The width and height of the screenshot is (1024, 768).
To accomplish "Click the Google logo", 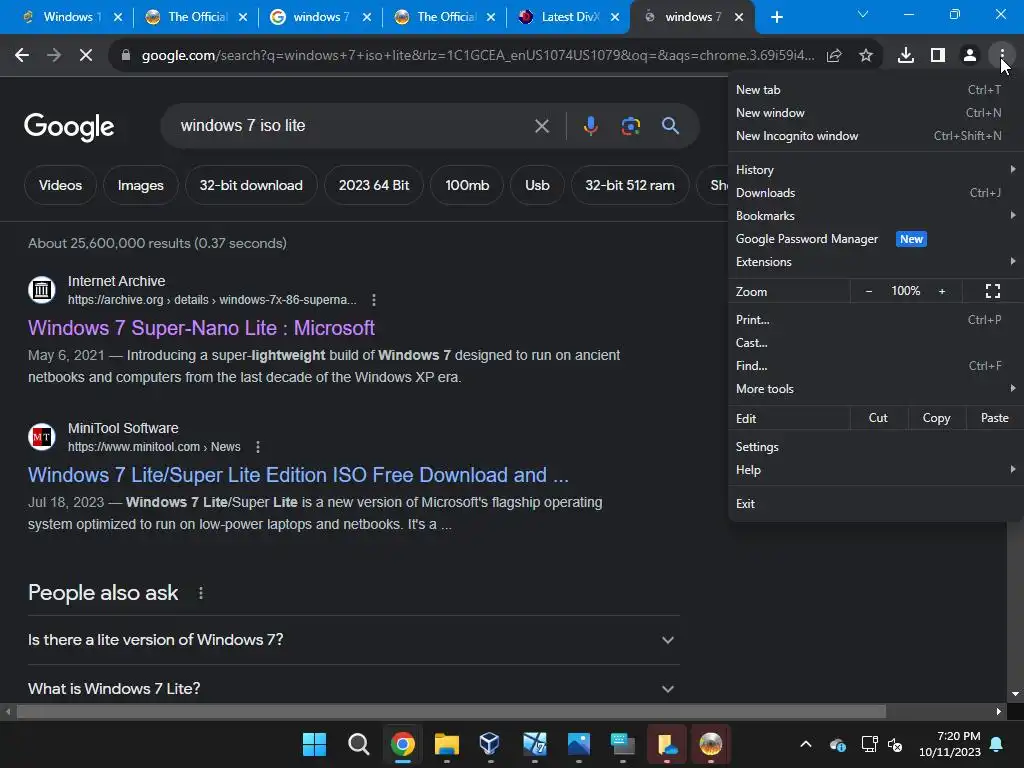I will pyautogui.click(x=69, y=127).
